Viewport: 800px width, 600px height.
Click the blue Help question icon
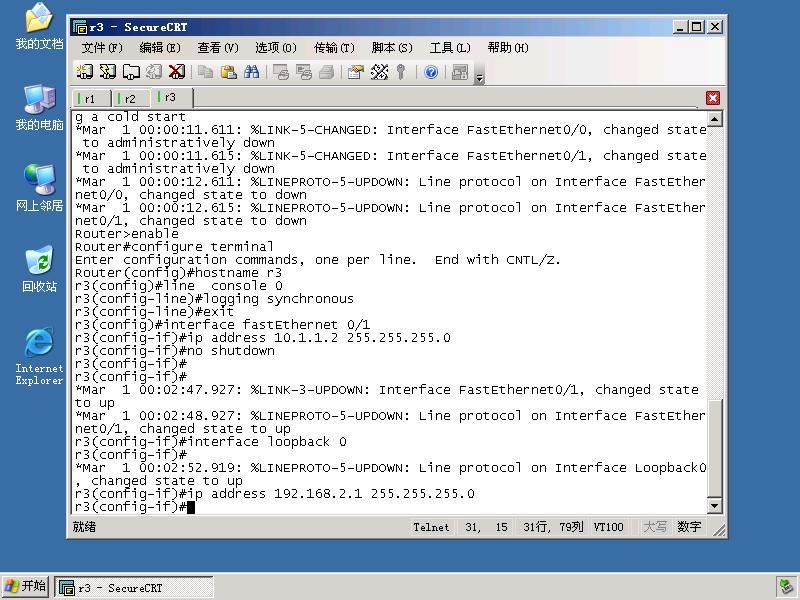[431, 72]
